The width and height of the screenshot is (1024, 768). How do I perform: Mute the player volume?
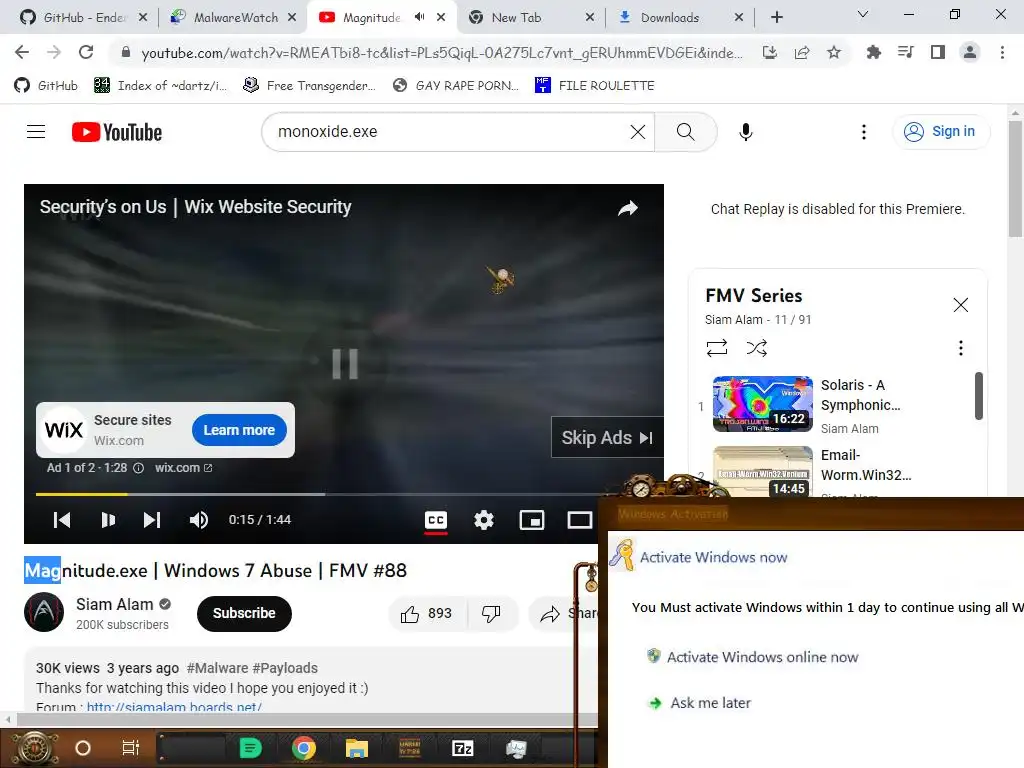pyautogui.click(x=199, y=520)
